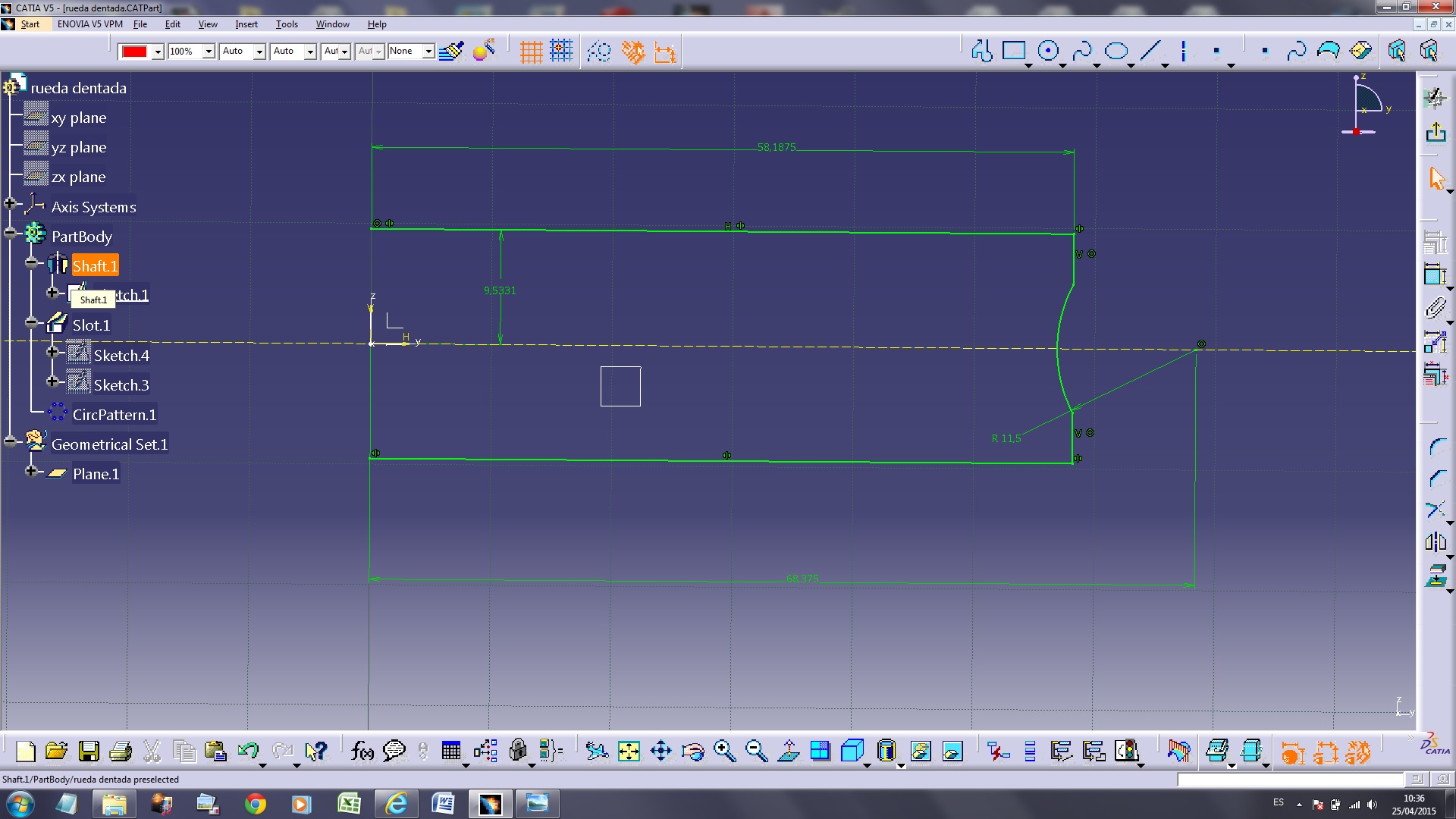Select Sketch.3 in the tree

(x=121, y=385)
